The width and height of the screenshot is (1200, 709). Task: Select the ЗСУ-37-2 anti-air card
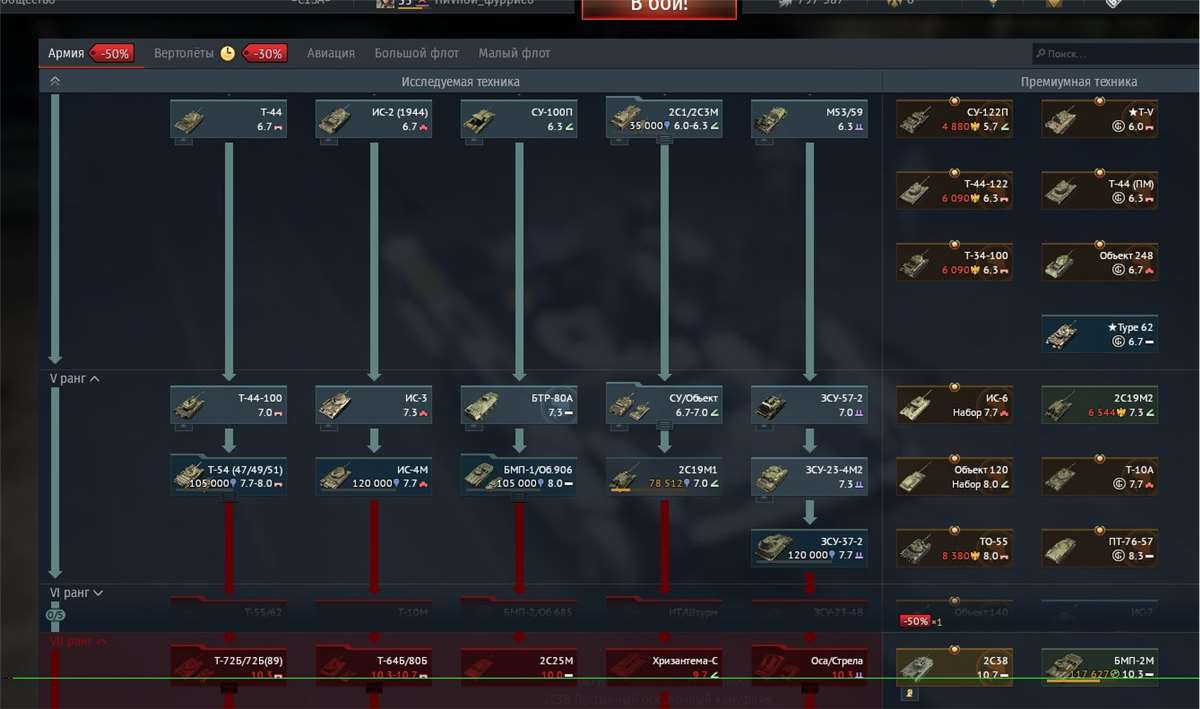[x=810, y=548]
